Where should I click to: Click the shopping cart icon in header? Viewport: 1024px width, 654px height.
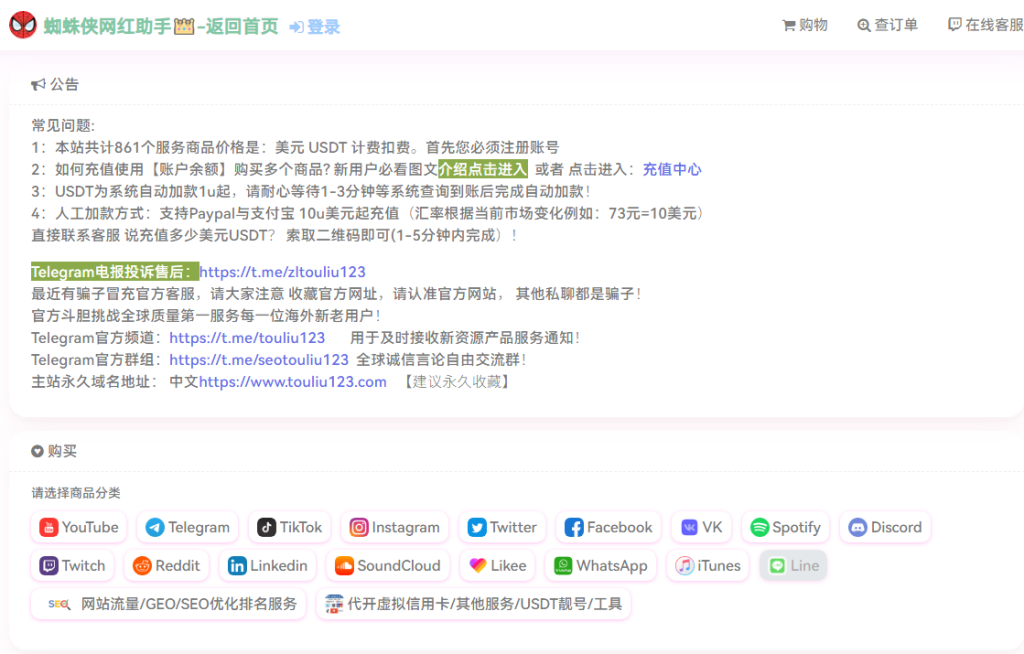[789, 25]
